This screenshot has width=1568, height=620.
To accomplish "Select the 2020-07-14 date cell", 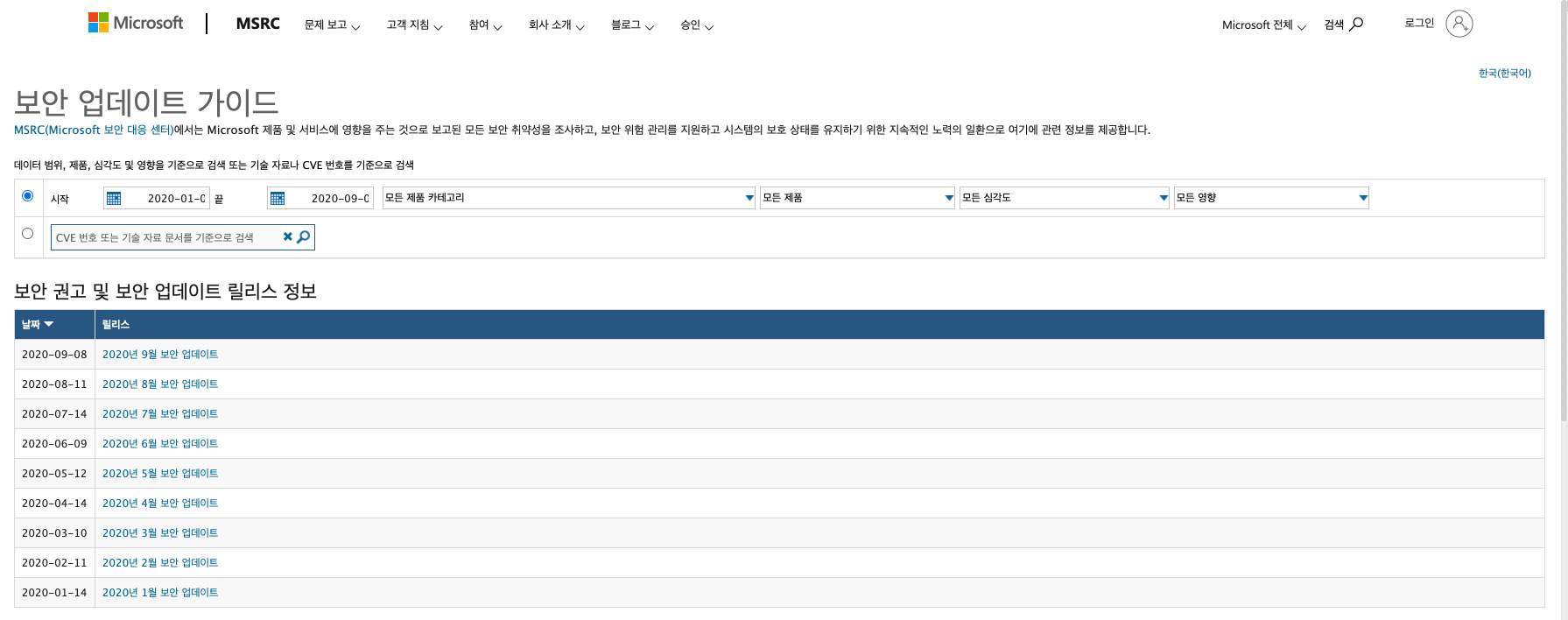I will [x=54, y=413].
